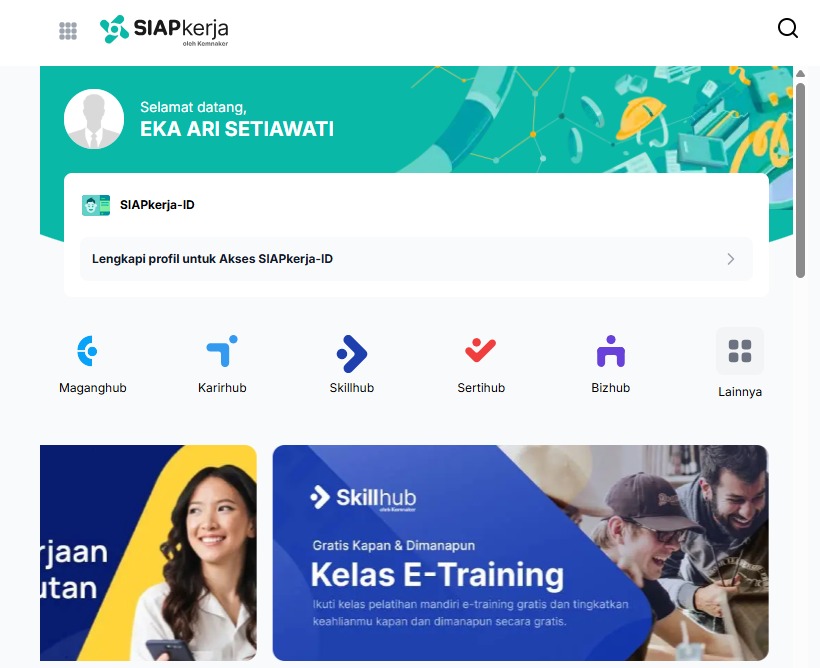Click the SIAPkerja-ID heading text
This screenshot has width=820, height=668.
[x=157, y=205]
